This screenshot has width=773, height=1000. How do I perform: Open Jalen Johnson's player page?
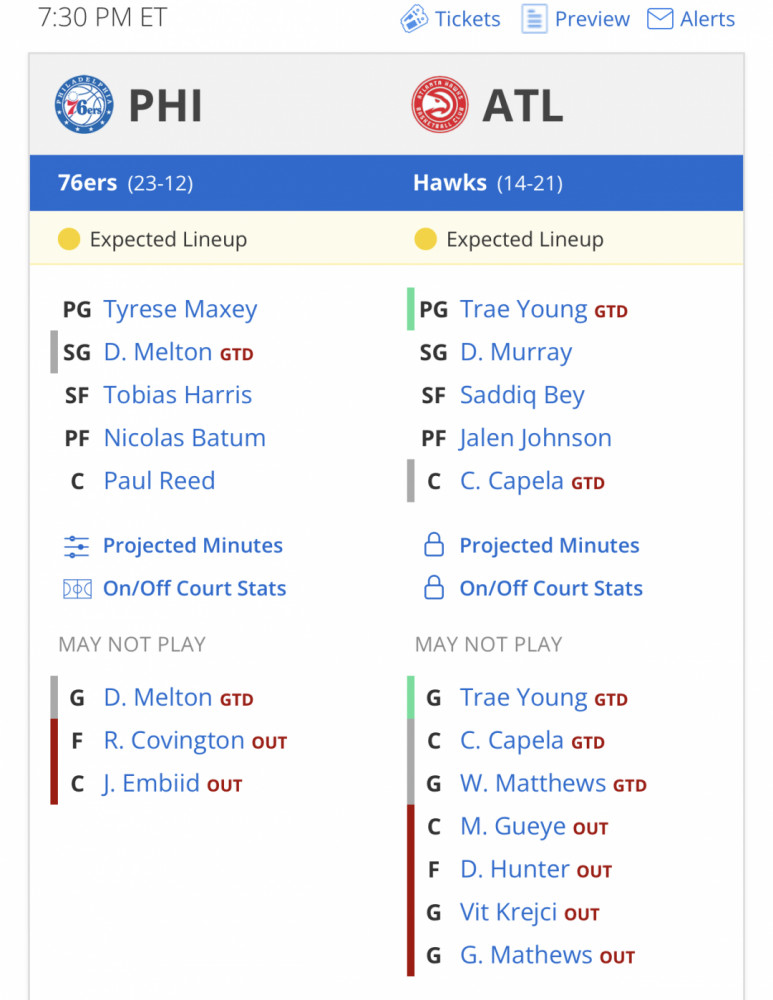pos(535,439)
